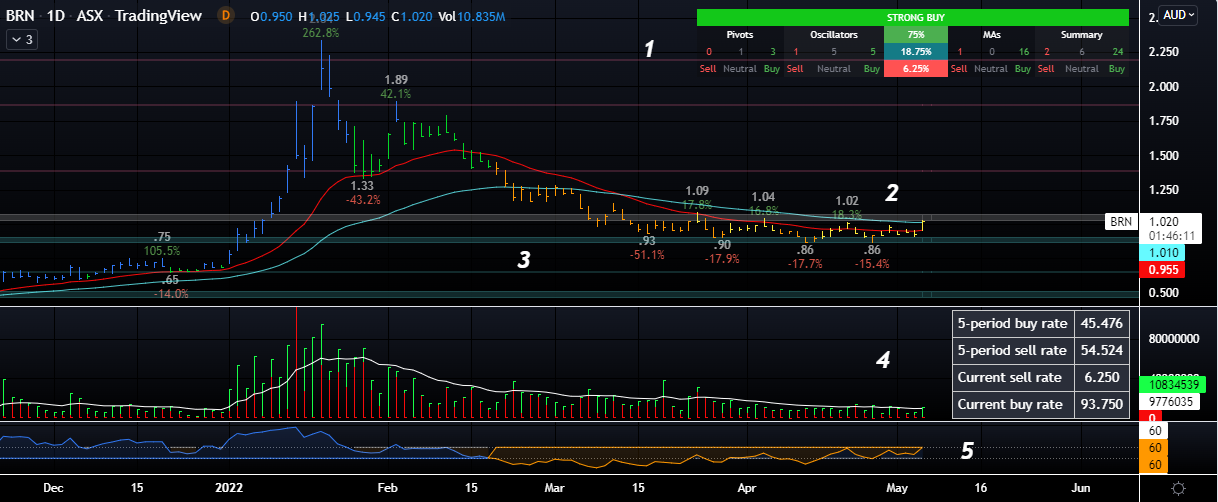Click the orange D data-delay badge
The height and width of the screenshot is (502, 1218).
click(225, 16)
